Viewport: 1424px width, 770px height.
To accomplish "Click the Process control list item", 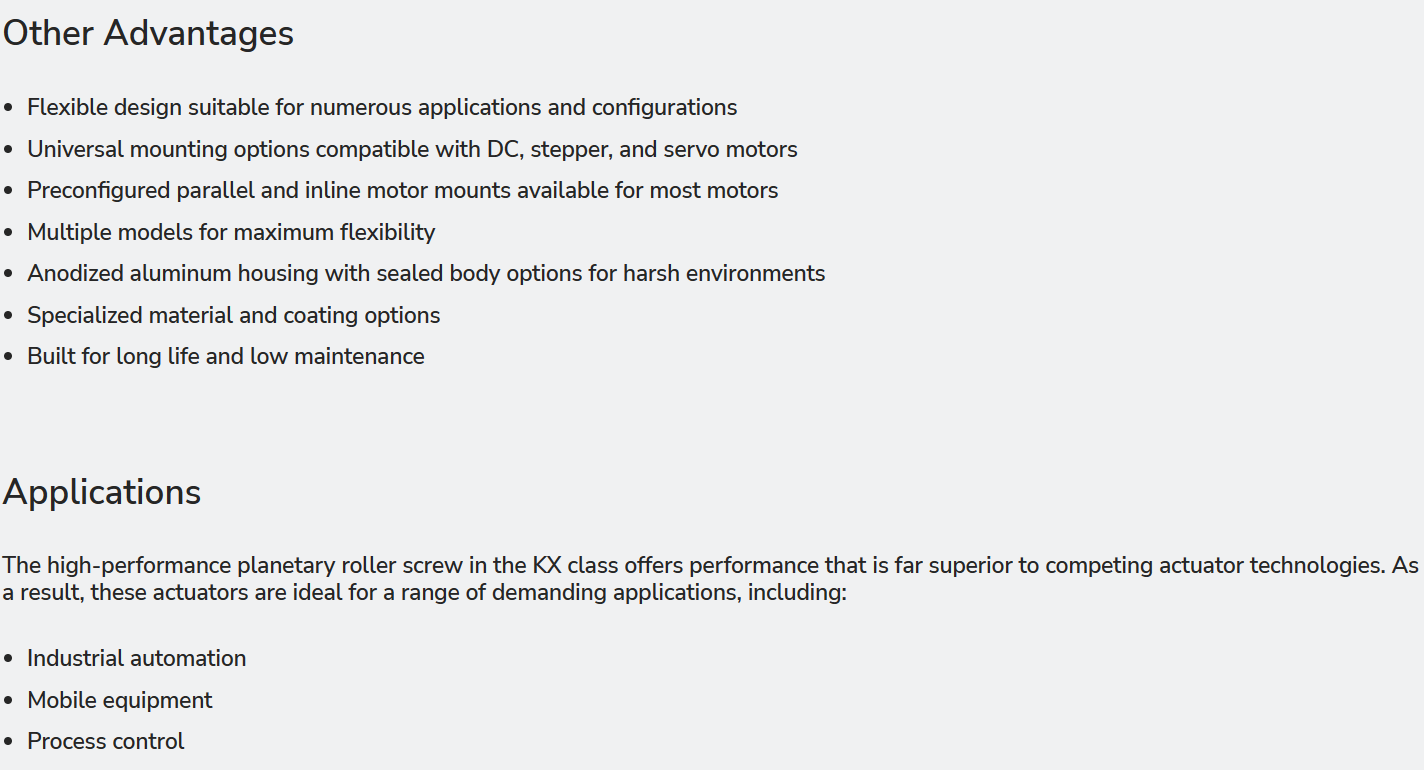I will pyautogui.click(x=106, y=741).
